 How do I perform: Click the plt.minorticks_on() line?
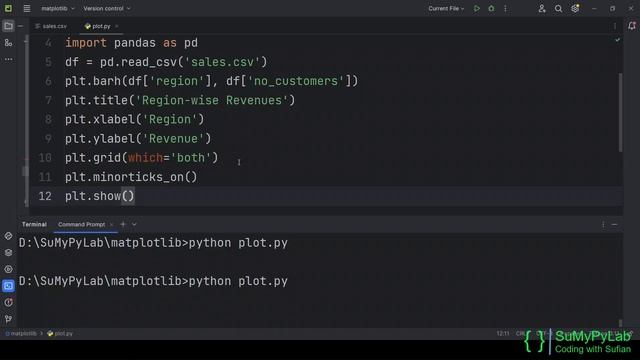click(x=131, y=177)
